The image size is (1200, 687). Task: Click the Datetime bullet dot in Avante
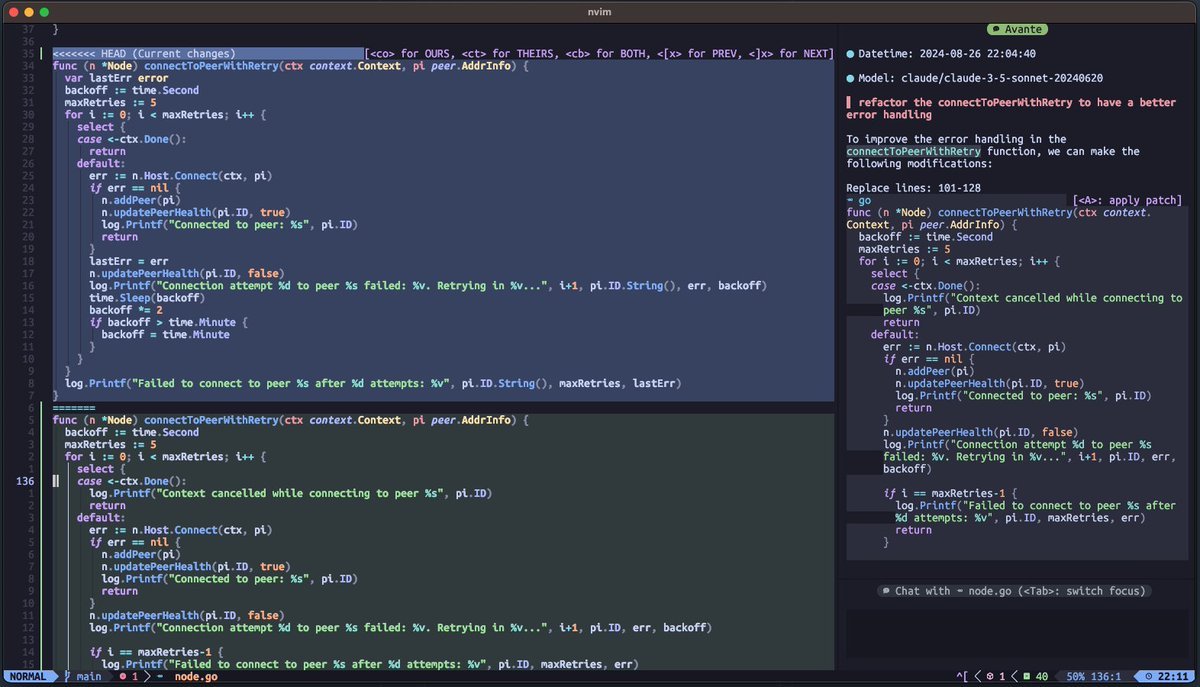(850, 54)
